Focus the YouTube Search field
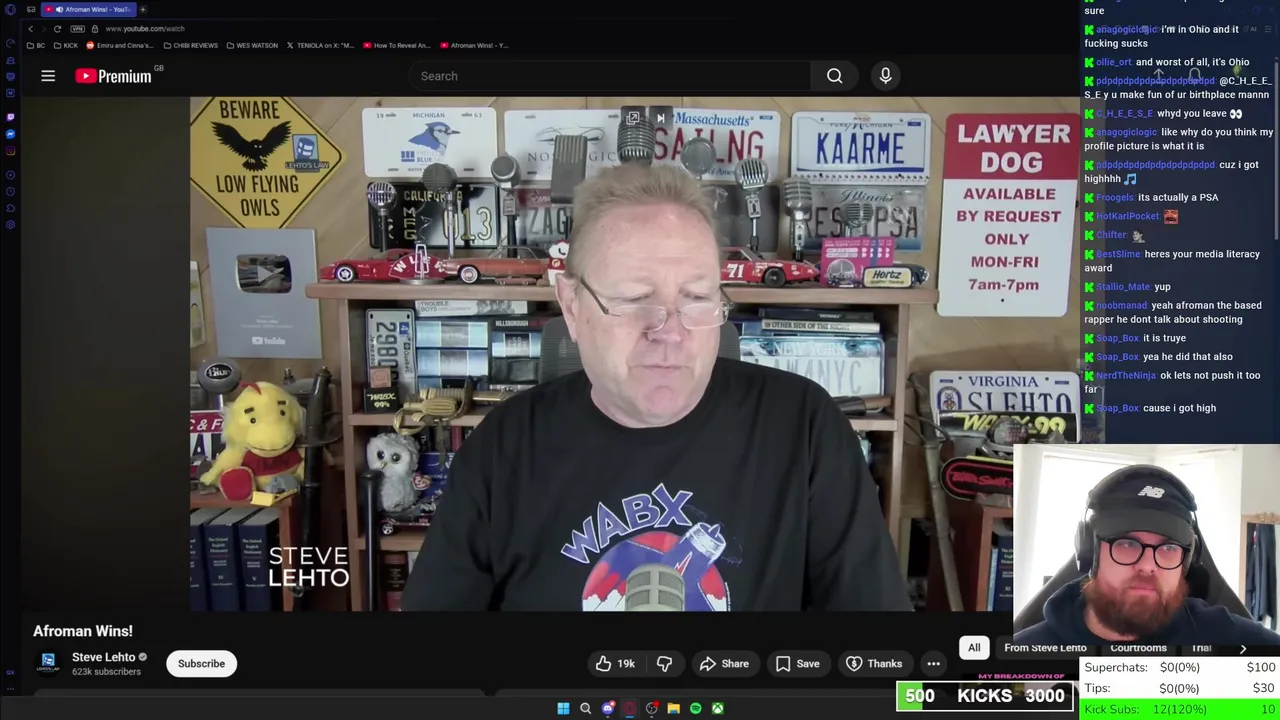1280x720 pixels. click(610, 76)
